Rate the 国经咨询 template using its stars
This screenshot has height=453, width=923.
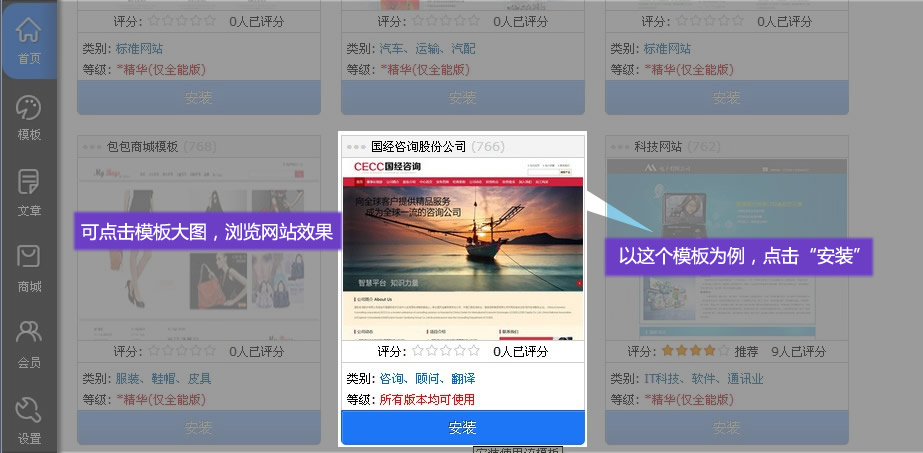tap(446, 351)
